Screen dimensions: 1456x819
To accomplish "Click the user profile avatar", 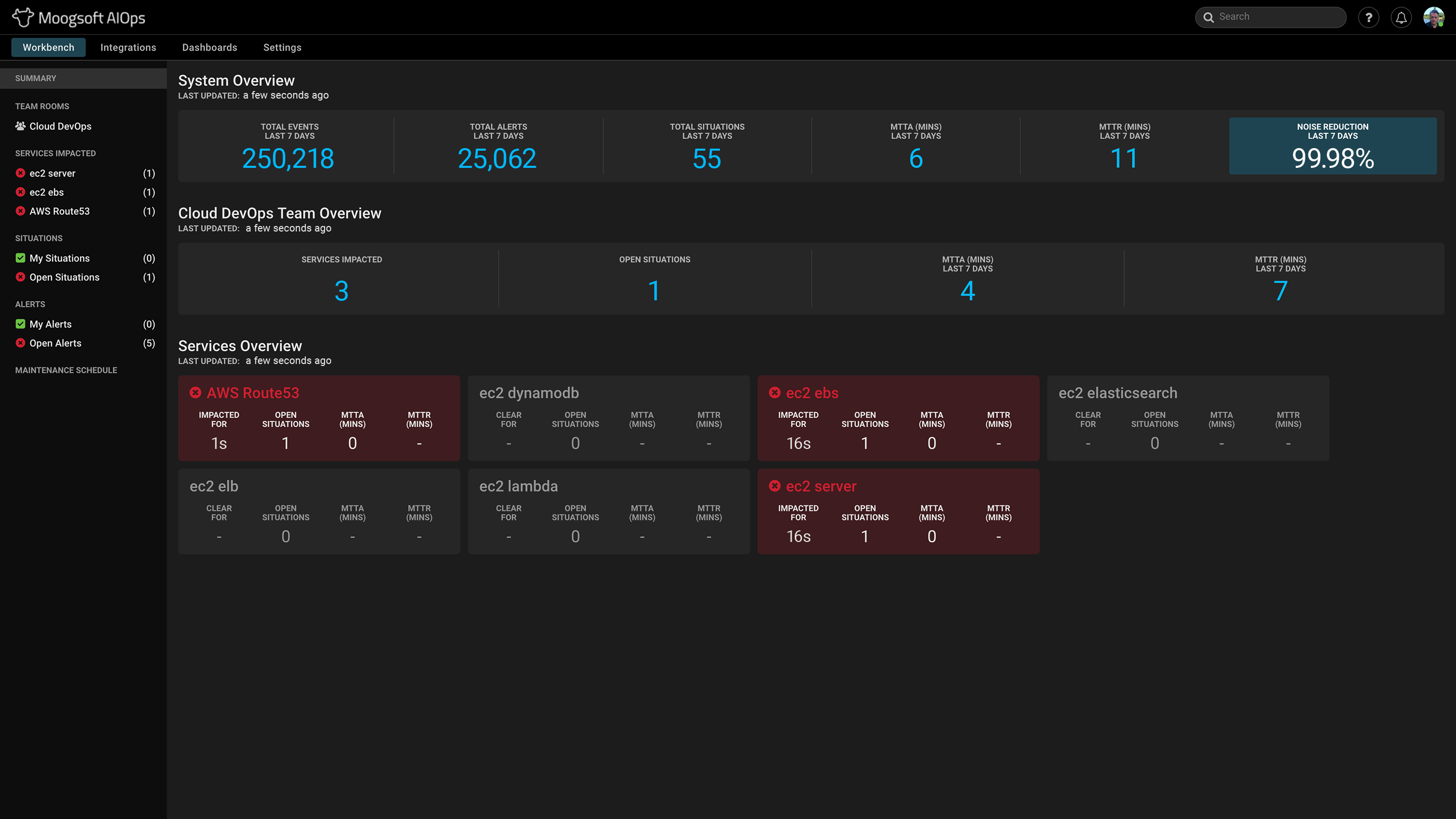I will pyautogui.click(x=1434, y=18).
